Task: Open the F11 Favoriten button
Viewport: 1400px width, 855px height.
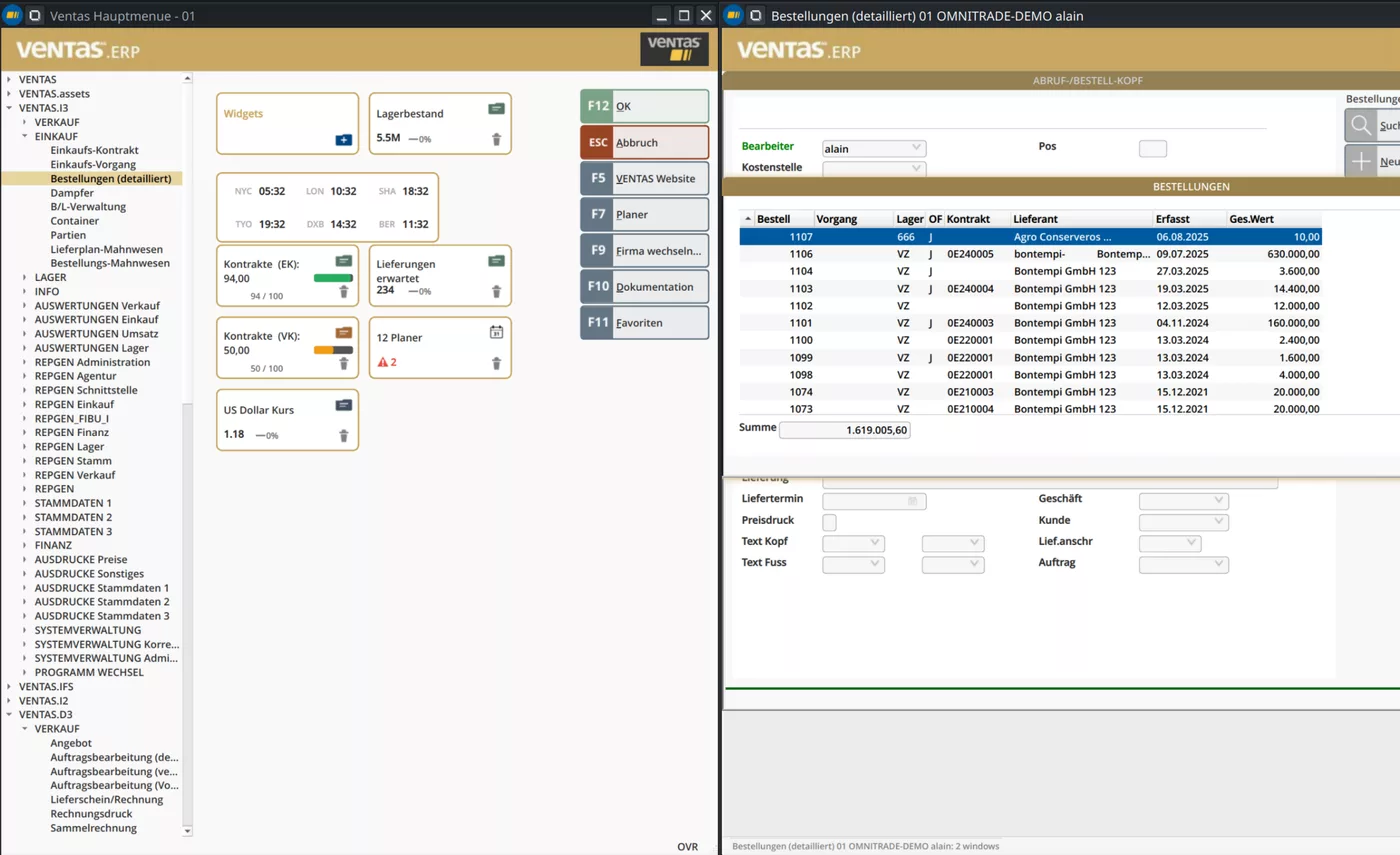Action: click(645, 322)
